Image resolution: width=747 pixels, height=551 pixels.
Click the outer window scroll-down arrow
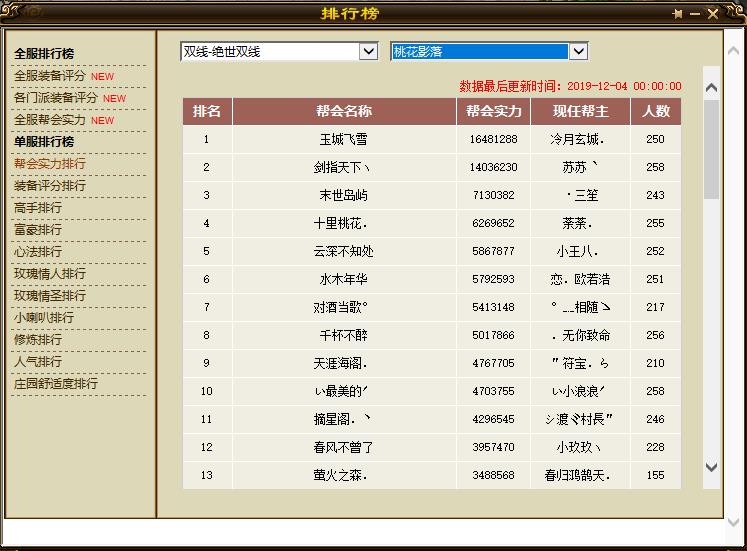click(734, 522)
